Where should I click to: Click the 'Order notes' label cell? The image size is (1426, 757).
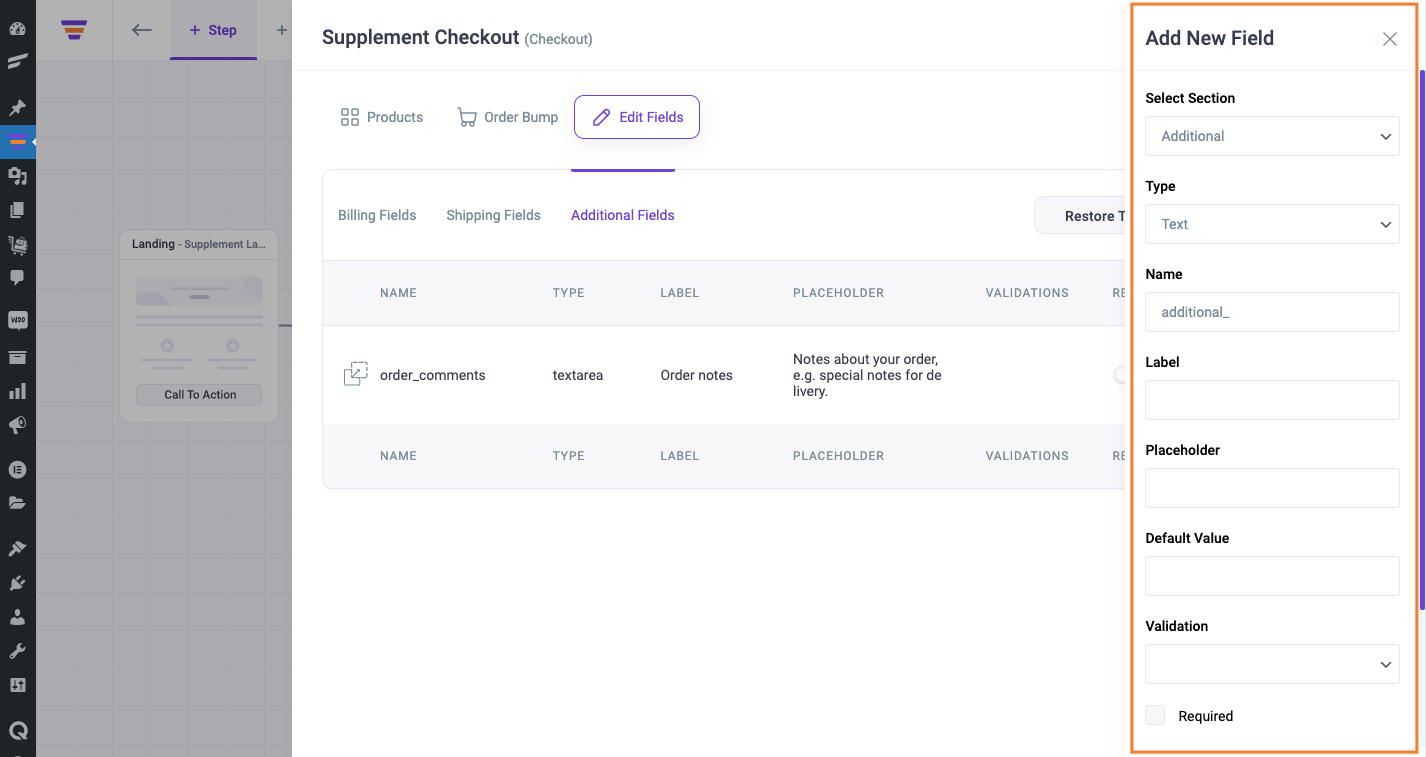click(697, 375)
